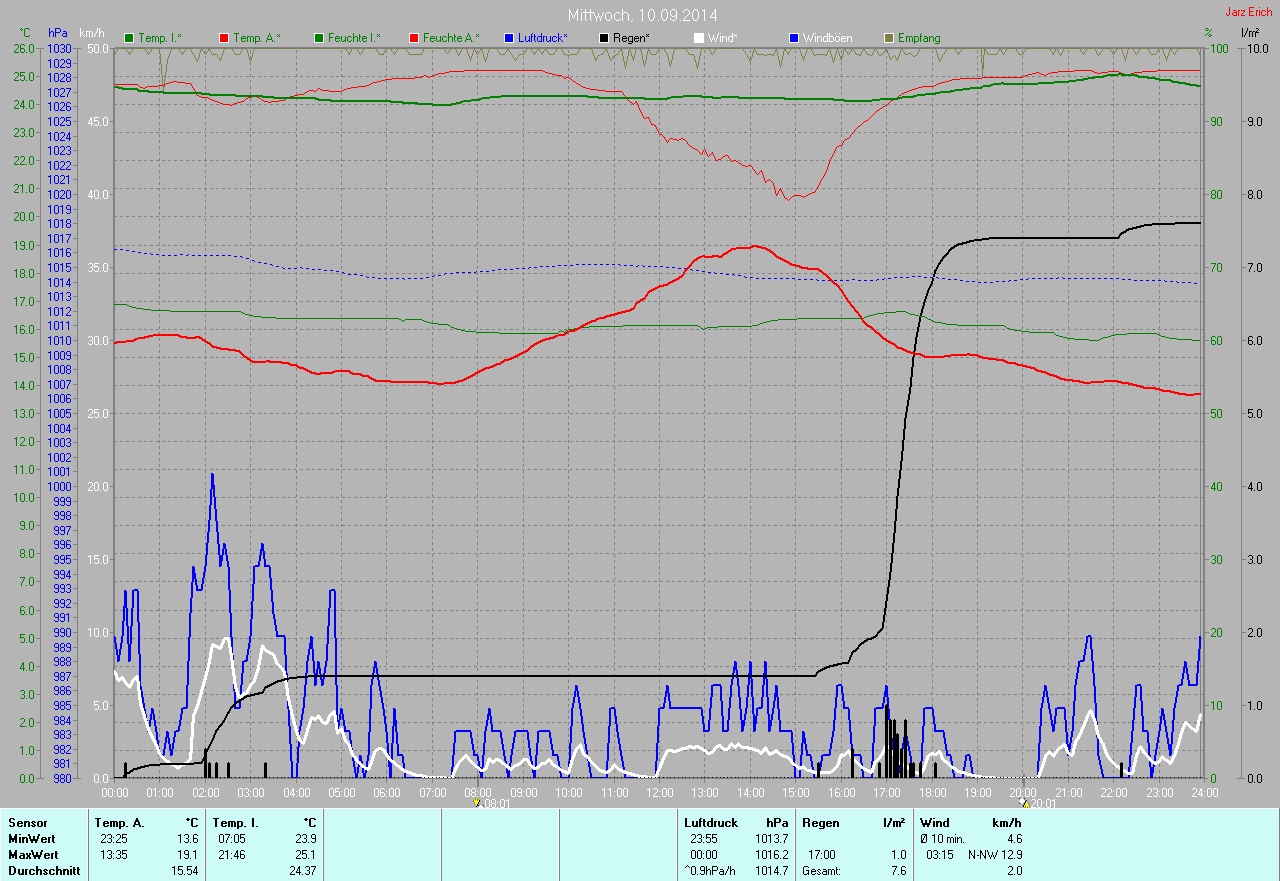Viewport: 1280px width, 881px height.
Task: Click the "Regen" table column header
Action: pyautogui.click(x=821, y=823)
